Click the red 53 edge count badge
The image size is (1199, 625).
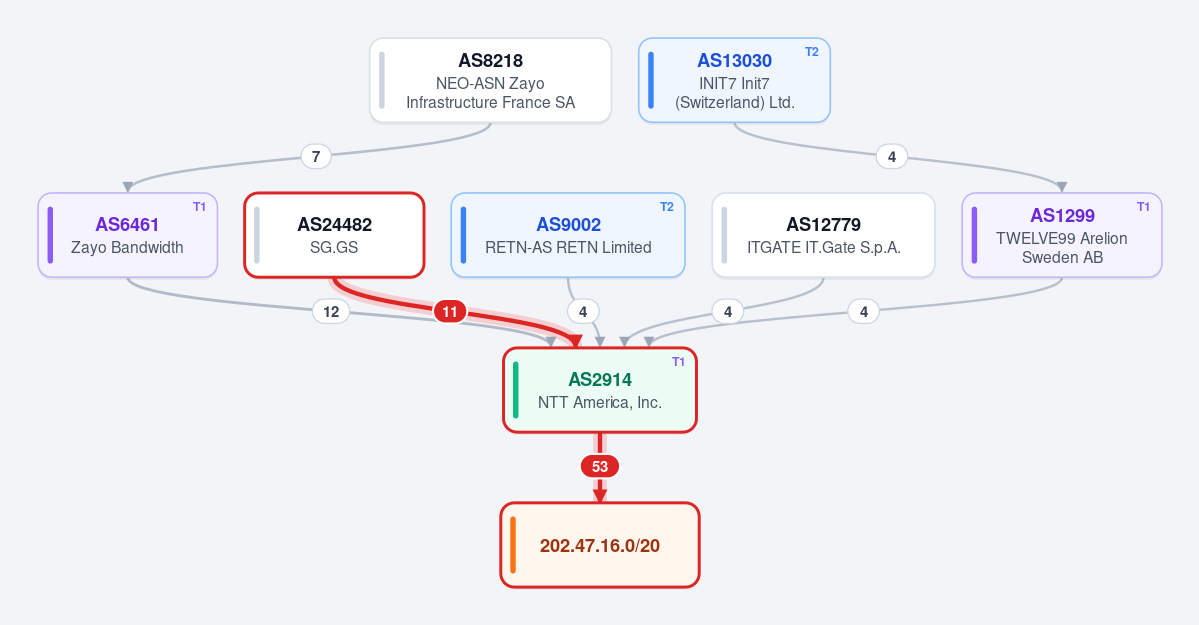600,467
